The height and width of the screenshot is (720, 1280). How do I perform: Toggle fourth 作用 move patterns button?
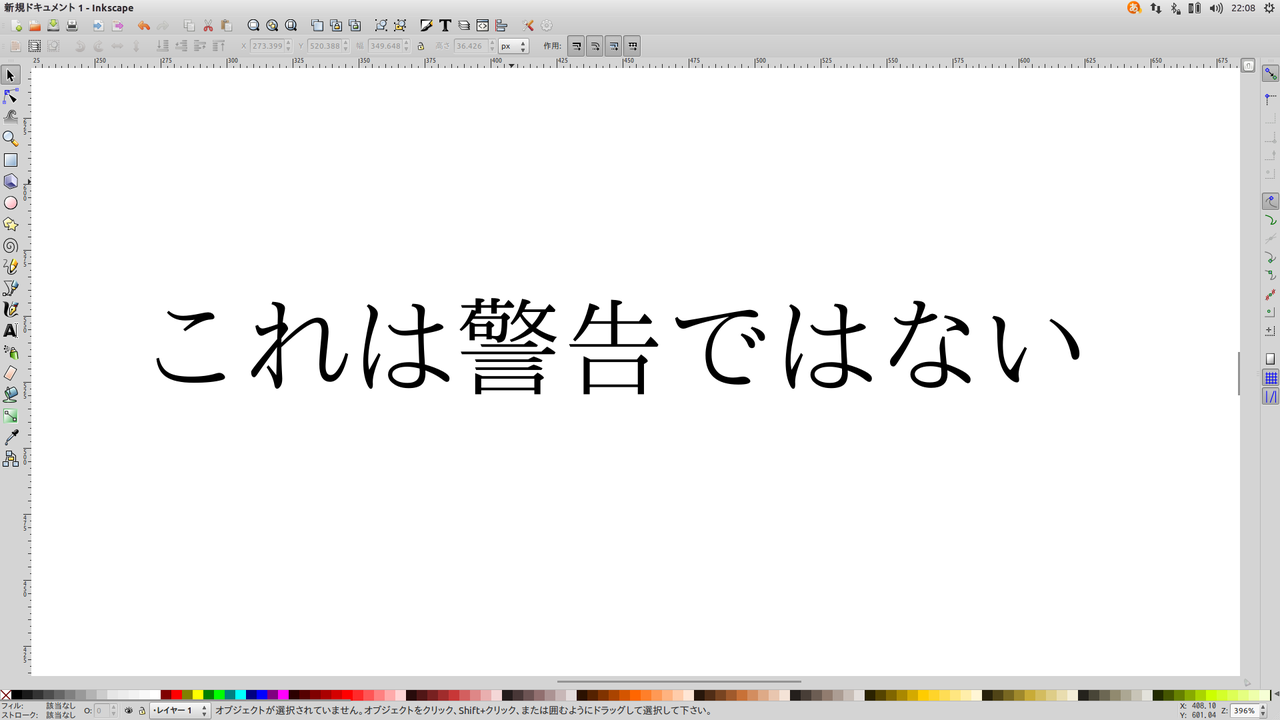click(631, 46)
